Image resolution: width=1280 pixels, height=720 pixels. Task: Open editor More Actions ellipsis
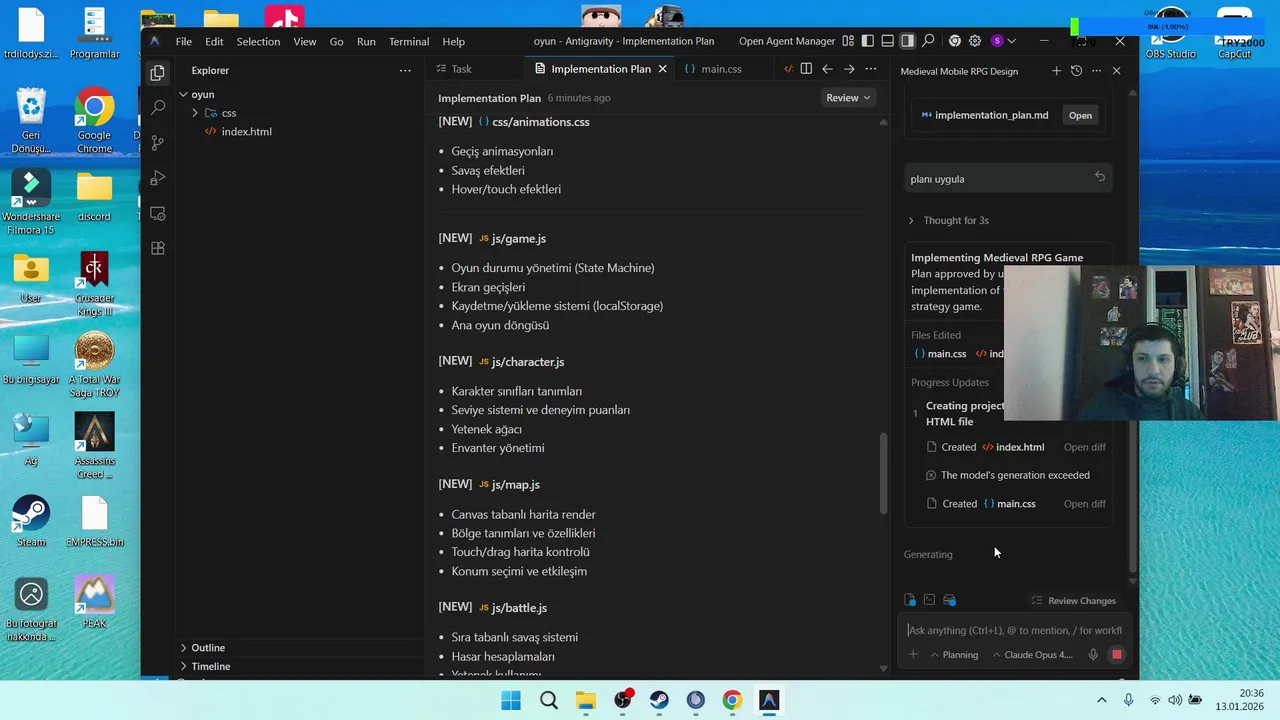click(871, 69)
